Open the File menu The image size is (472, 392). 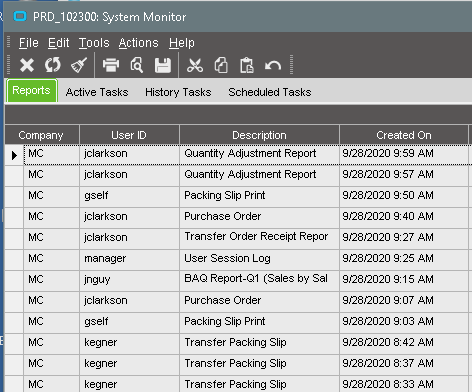click(x=29, y=43)
